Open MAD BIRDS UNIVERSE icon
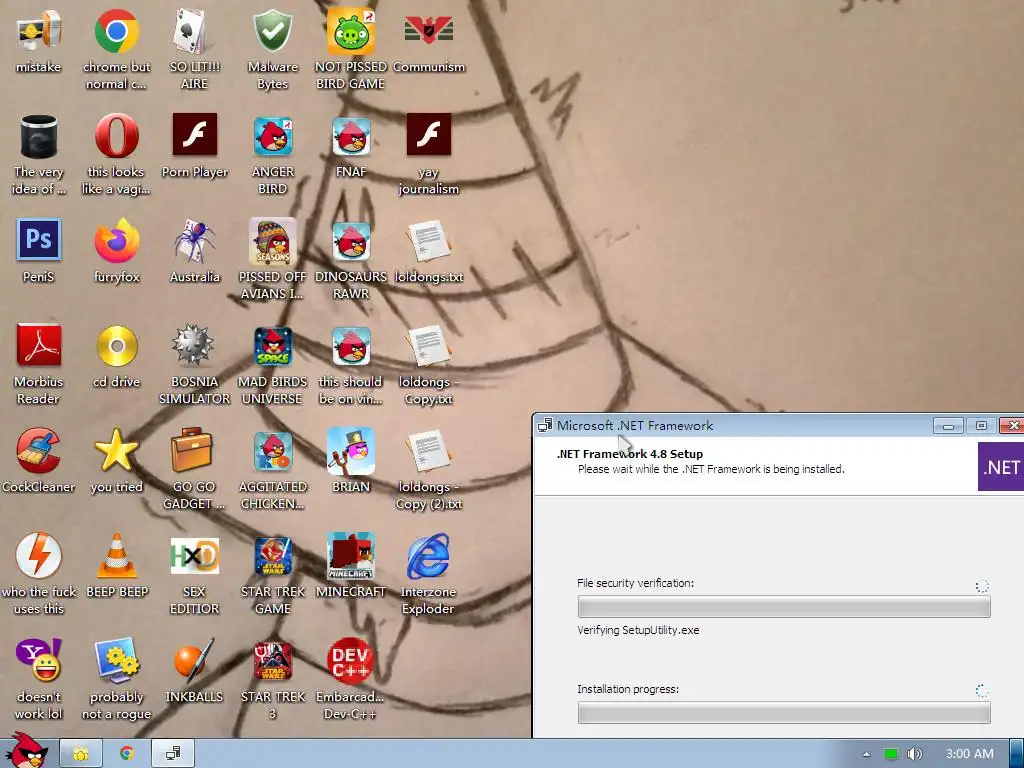Viewport: 1024px width, 768px height. click(272, 346)
